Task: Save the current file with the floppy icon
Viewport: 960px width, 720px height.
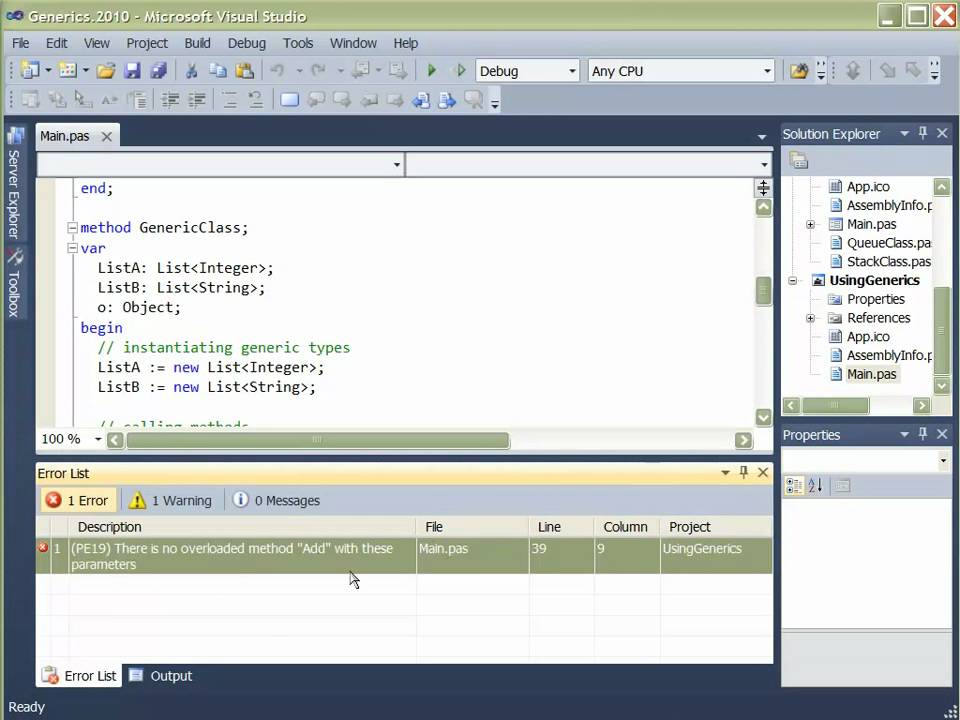Action: [x=132, y=71]
